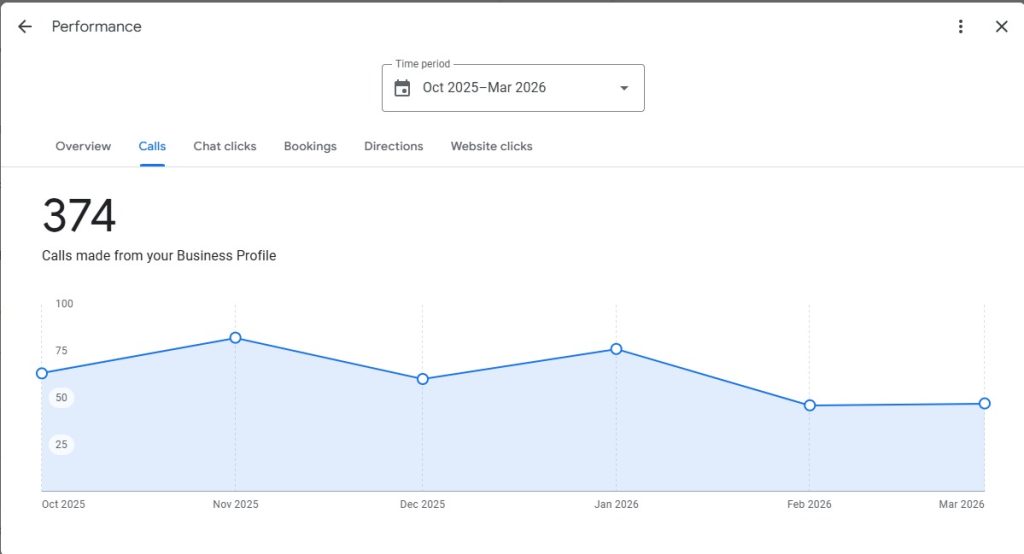Select the Mar 2026 data point
This screenshot has width=1024, height=554.
point(984,404)
